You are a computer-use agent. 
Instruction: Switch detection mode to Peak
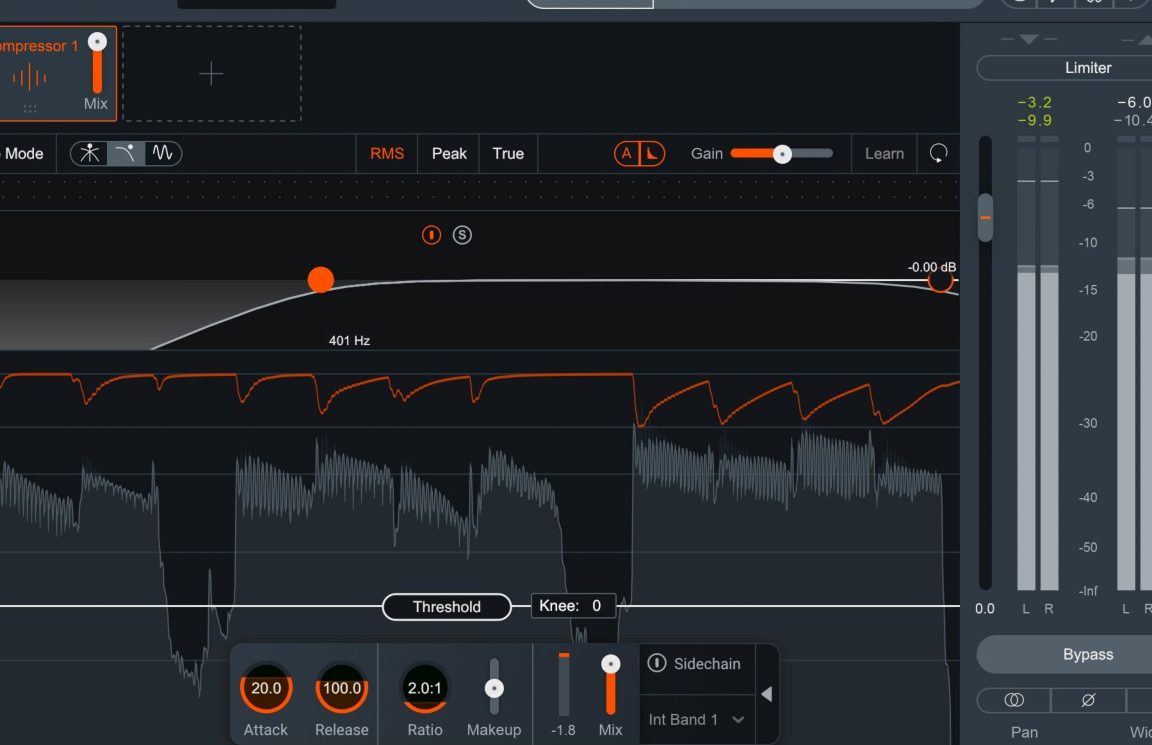coord(448,153)
